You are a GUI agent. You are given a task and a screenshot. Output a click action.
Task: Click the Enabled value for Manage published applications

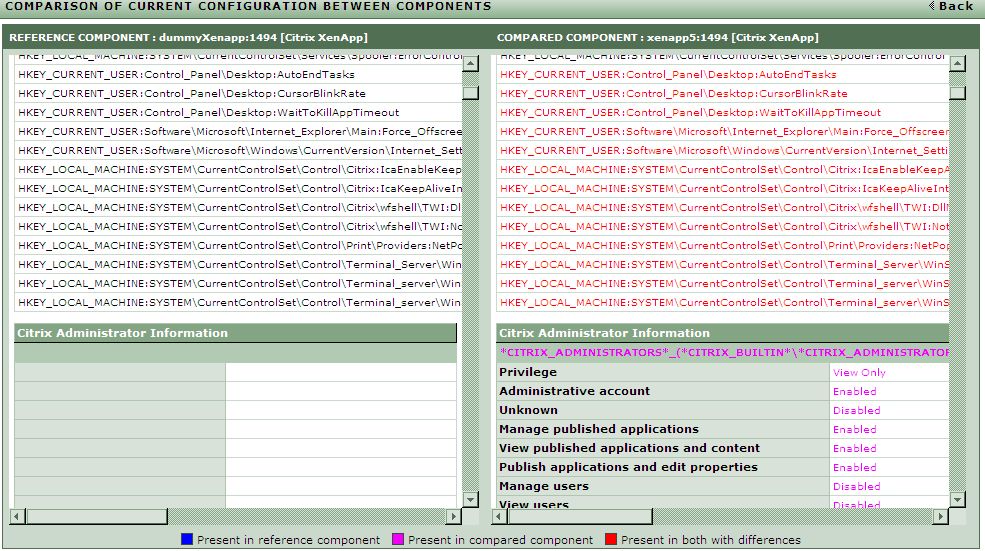coord(854,430)
